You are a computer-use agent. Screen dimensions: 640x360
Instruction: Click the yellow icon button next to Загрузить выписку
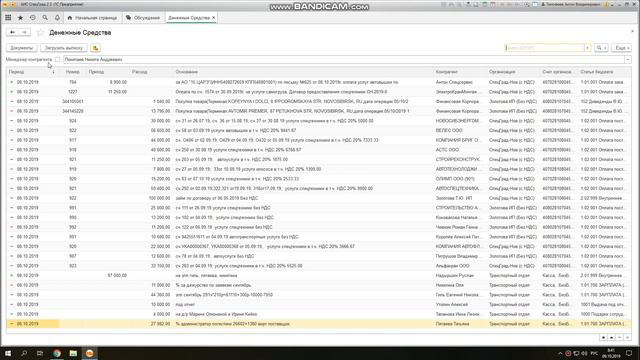95,48
